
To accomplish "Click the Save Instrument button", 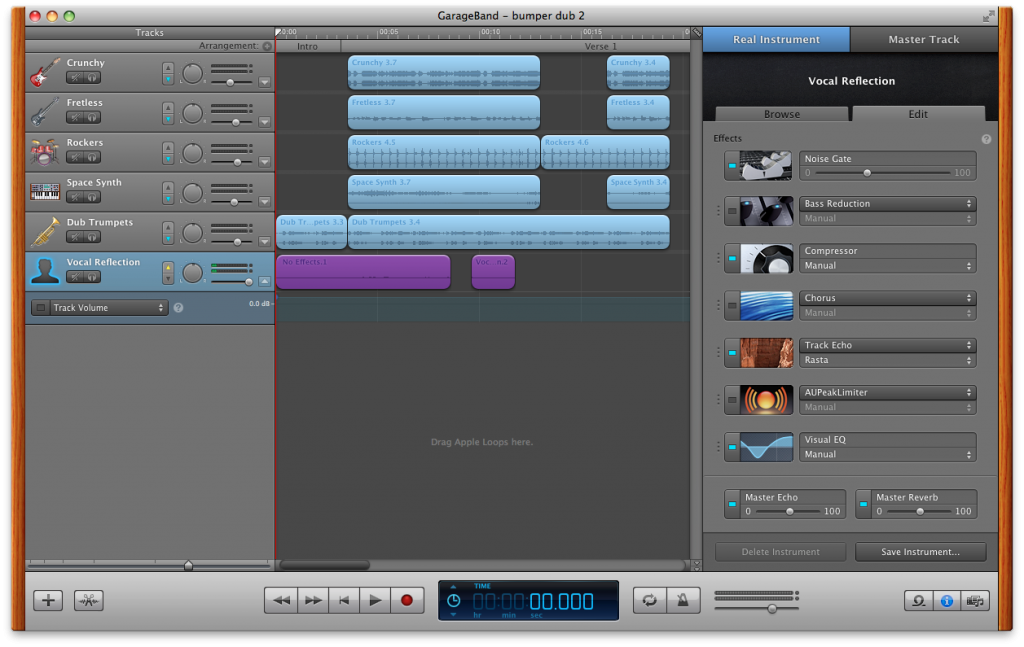I will pyautogui.click(x=920, y=552).
